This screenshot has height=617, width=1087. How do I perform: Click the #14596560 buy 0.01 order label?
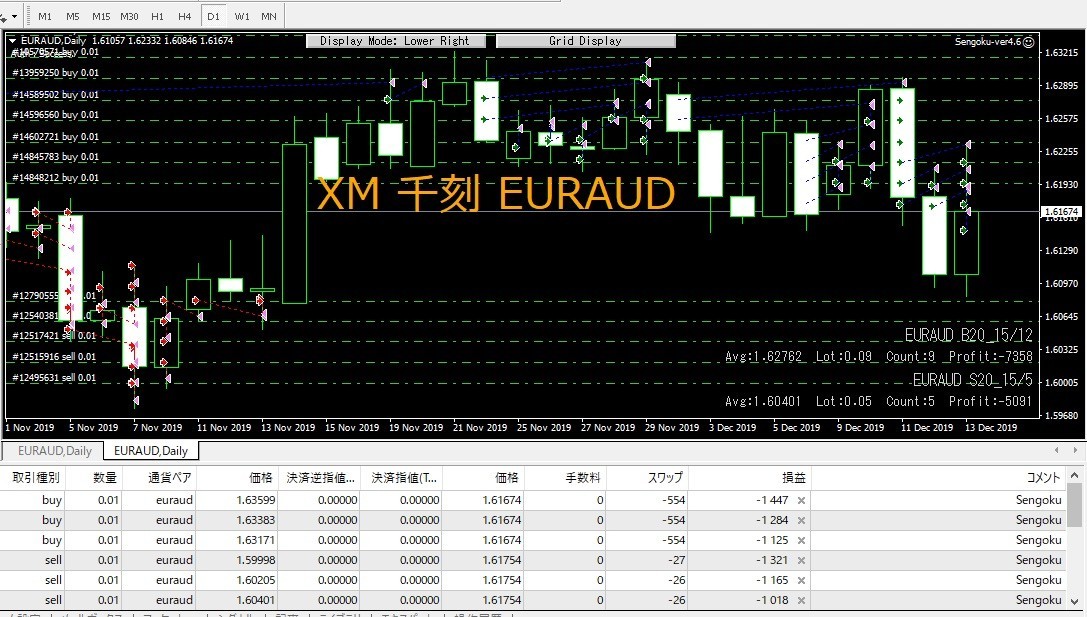click(55, 115)
